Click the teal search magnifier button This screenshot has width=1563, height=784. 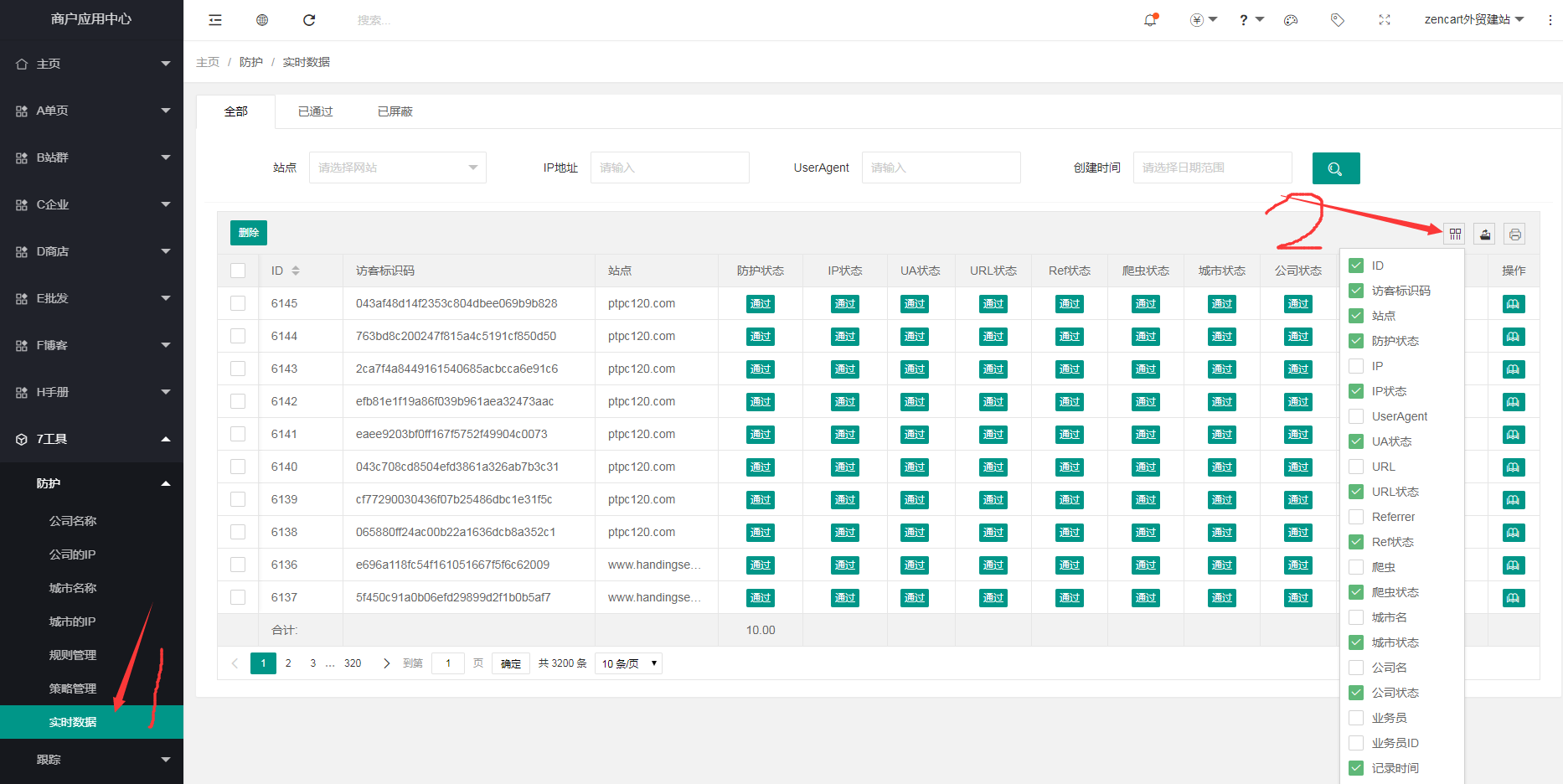(x=1335, y=168)
